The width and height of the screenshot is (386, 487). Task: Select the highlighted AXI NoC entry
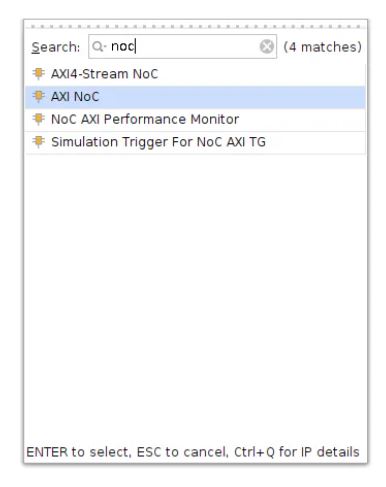tap(195, 97)
